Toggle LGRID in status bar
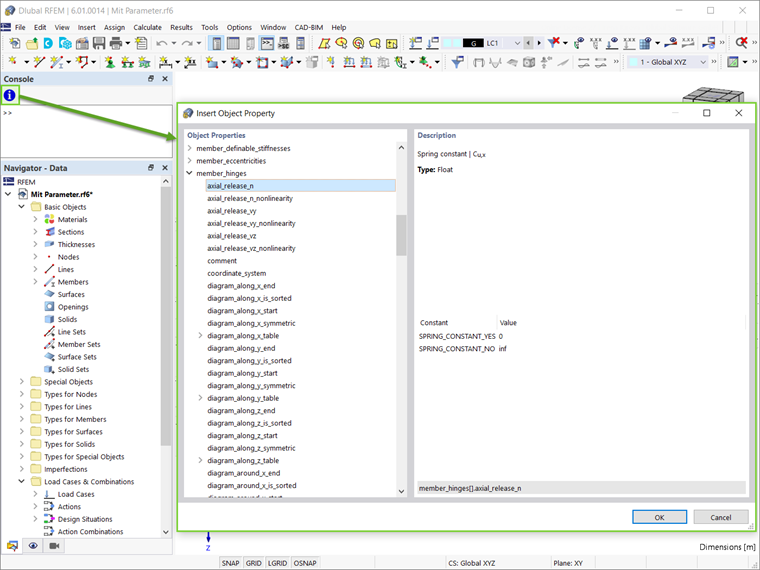 [x=277, y=563]
